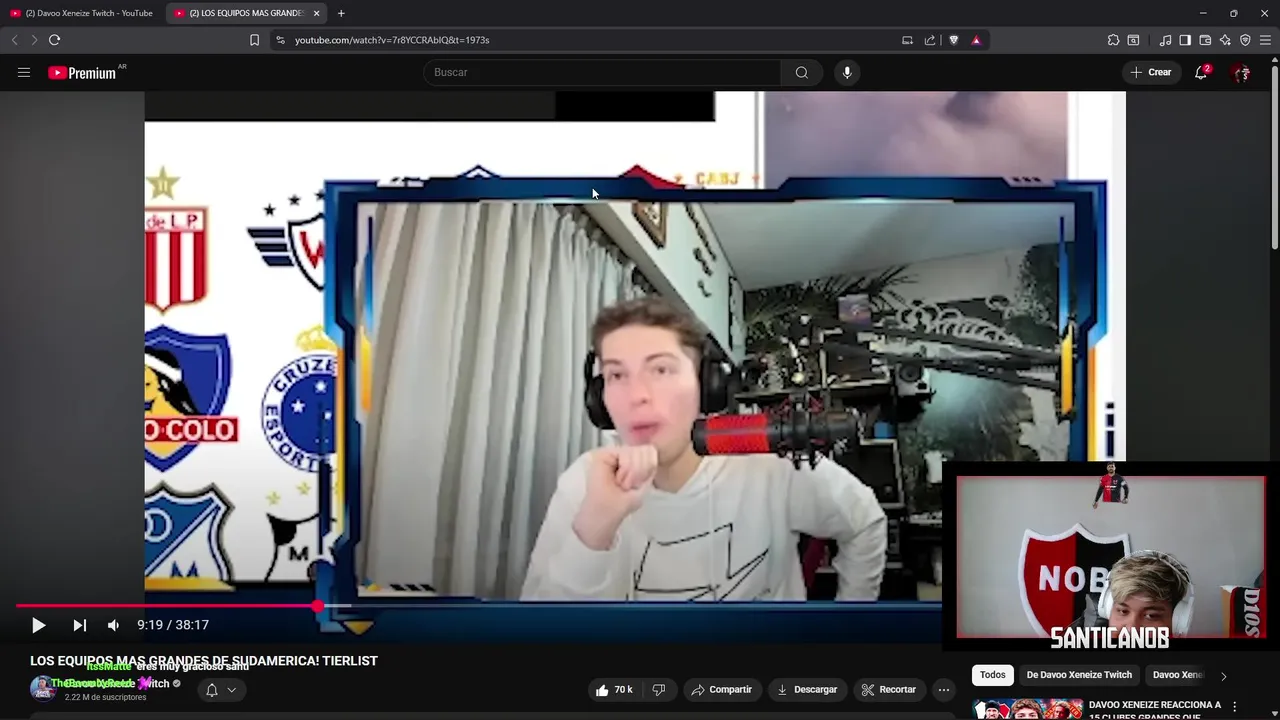
Task: Reload the current page
Action: (x=54, y=40)
